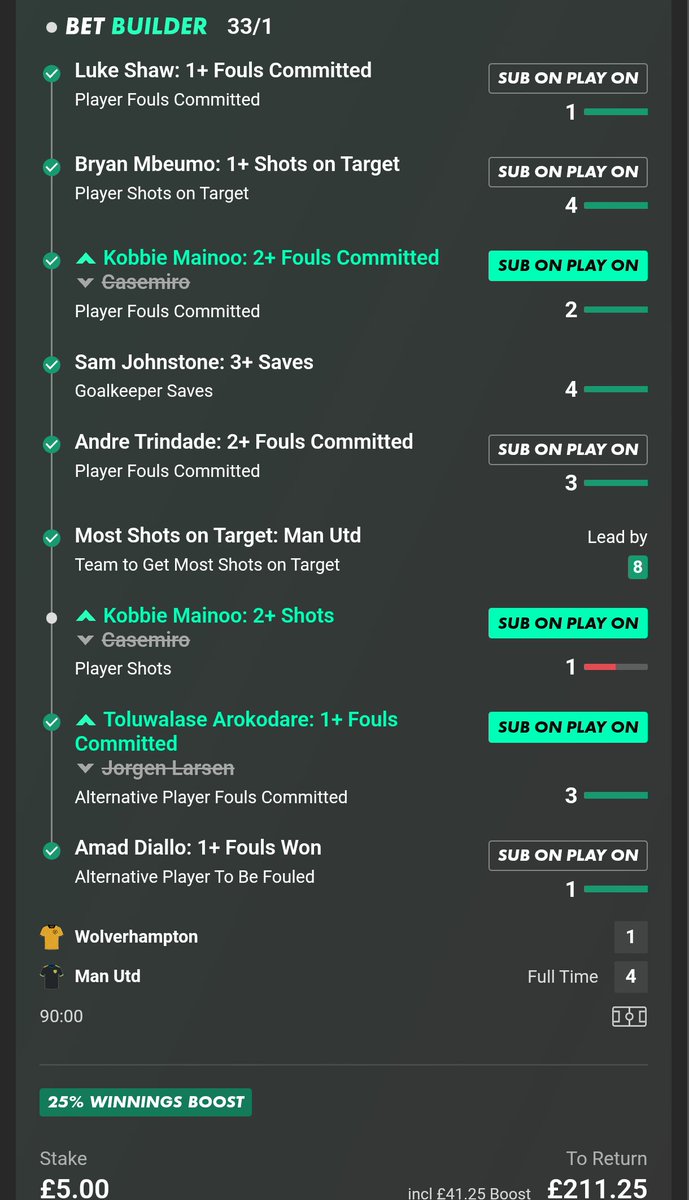
Task: Toggle Sub On Play On for Amad Diallo
Action: [x=568, y=855]
